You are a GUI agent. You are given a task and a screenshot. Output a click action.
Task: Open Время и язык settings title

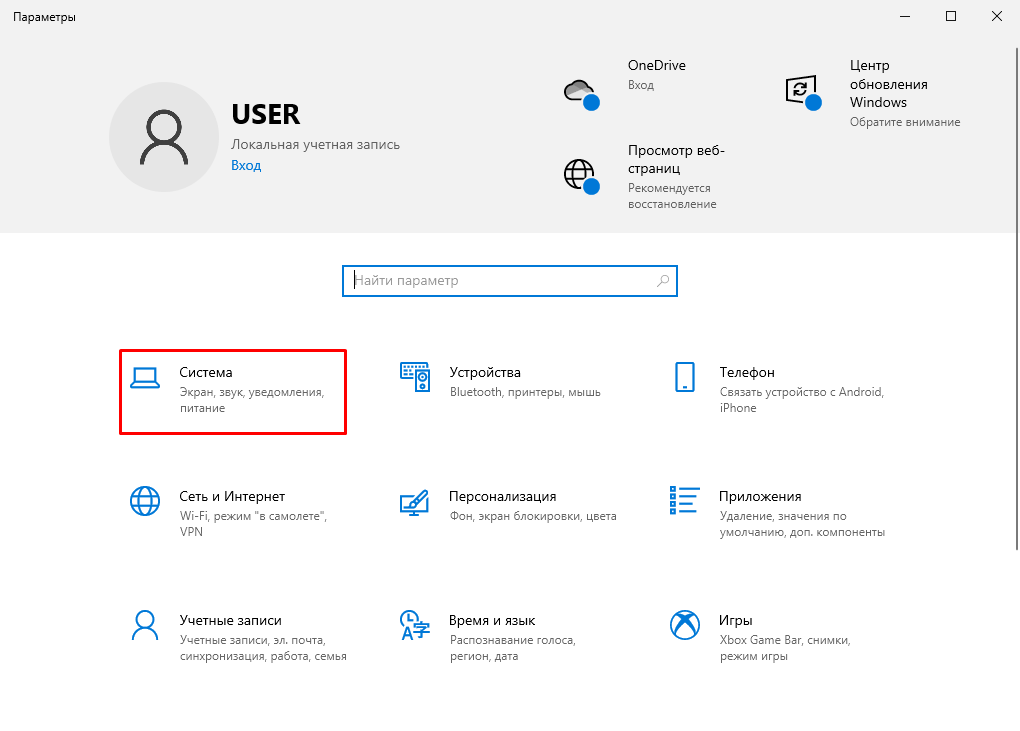pos(492,620)
